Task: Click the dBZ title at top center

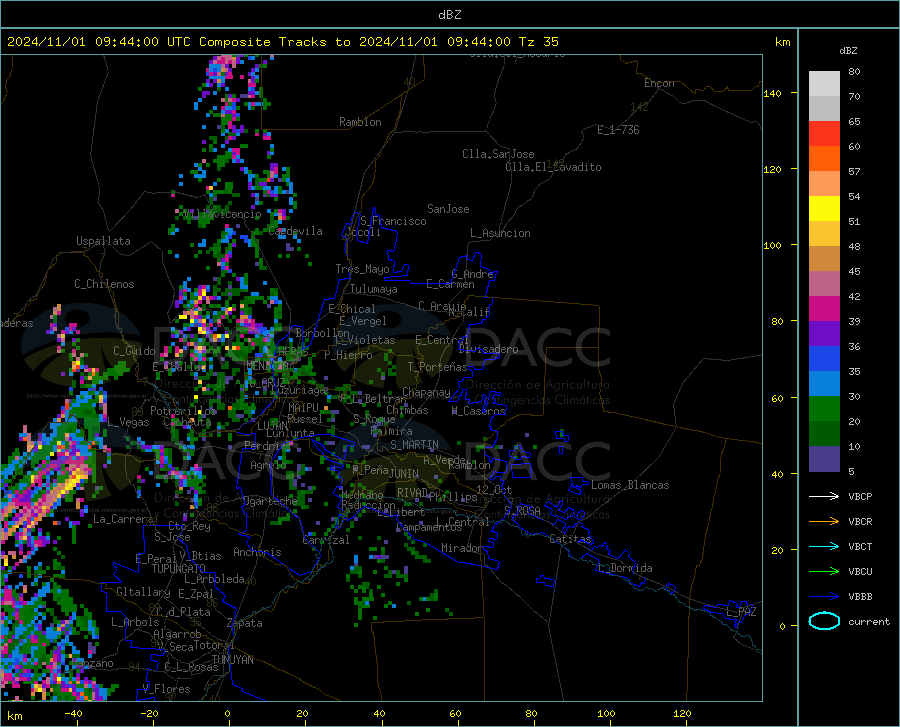Action: tap(449, 15)
